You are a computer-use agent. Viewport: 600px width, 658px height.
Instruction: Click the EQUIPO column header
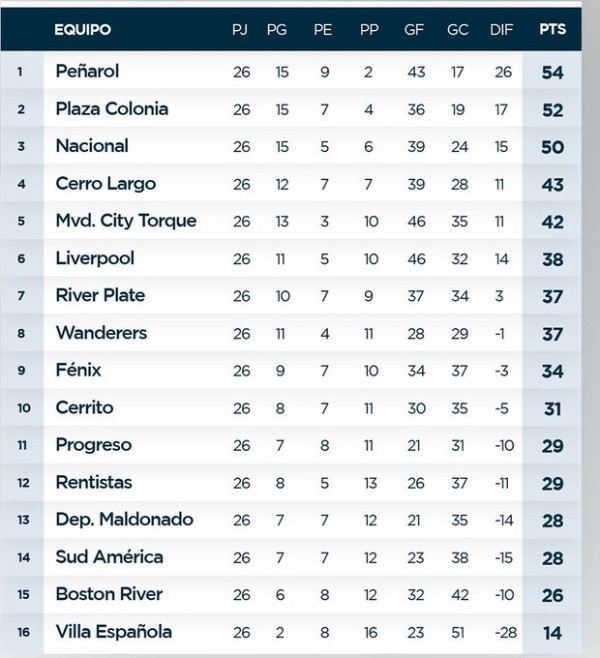tap(83, 30)
